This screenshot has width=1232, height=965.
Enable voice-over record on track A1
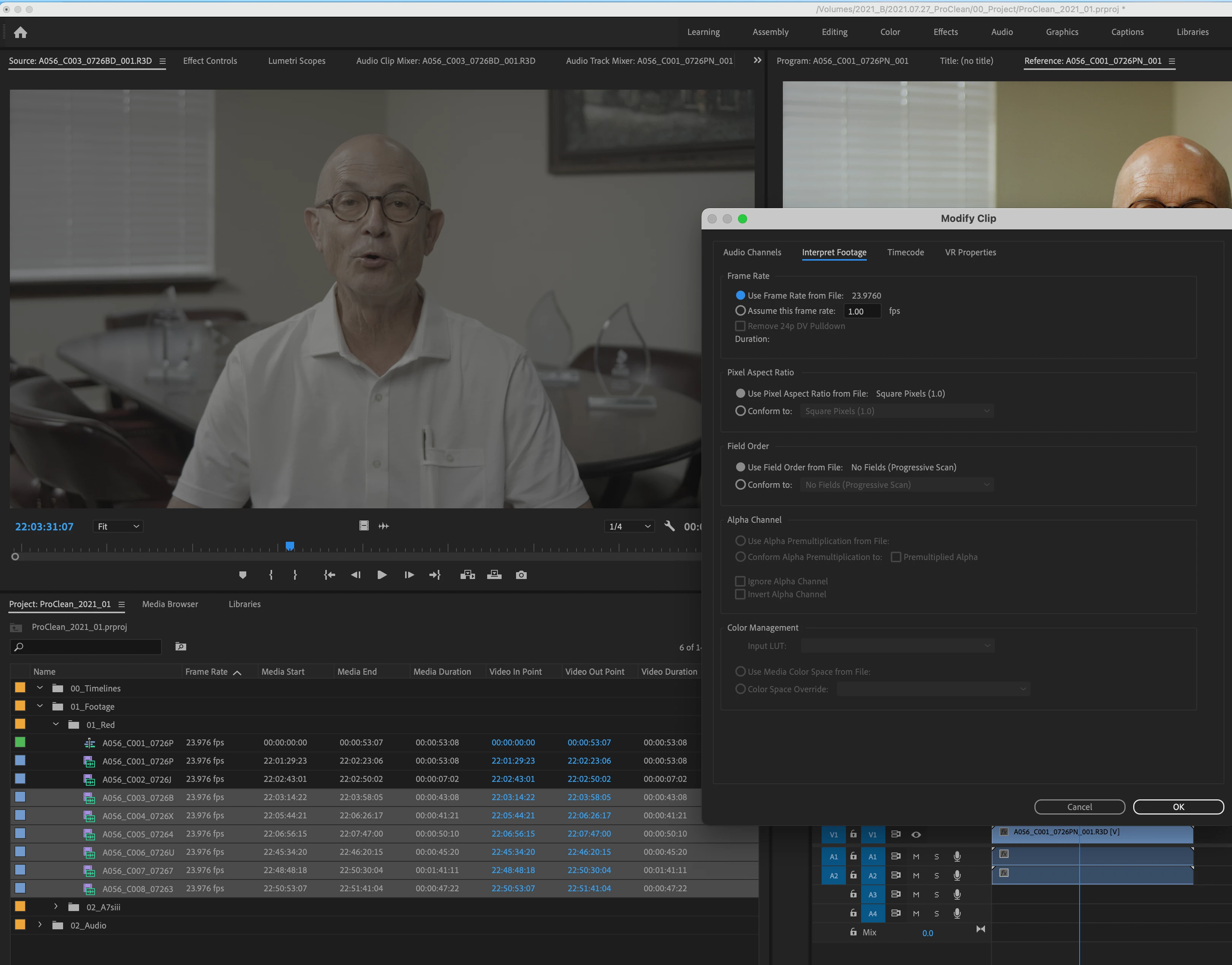957,856
